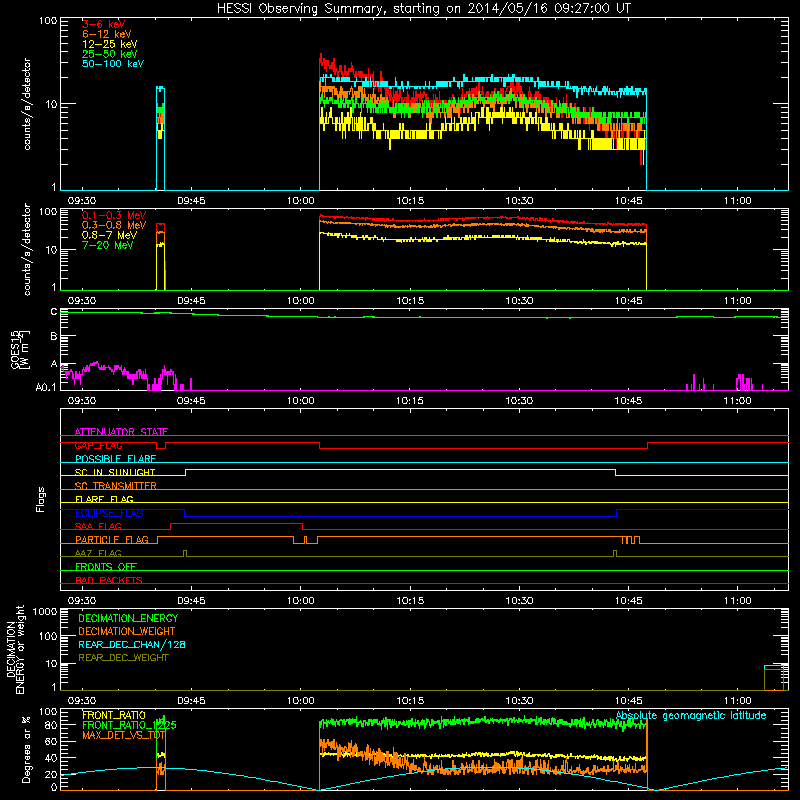
Task: Click the 10:30 time tick under GOES panel
Action: [519, 401]
